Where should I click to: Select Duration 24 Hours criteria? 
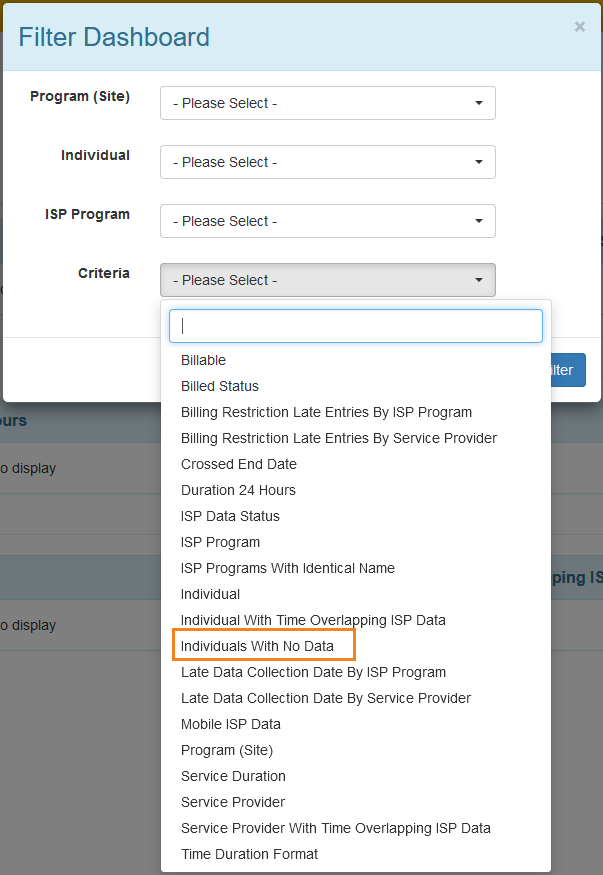tap(238, 490)
